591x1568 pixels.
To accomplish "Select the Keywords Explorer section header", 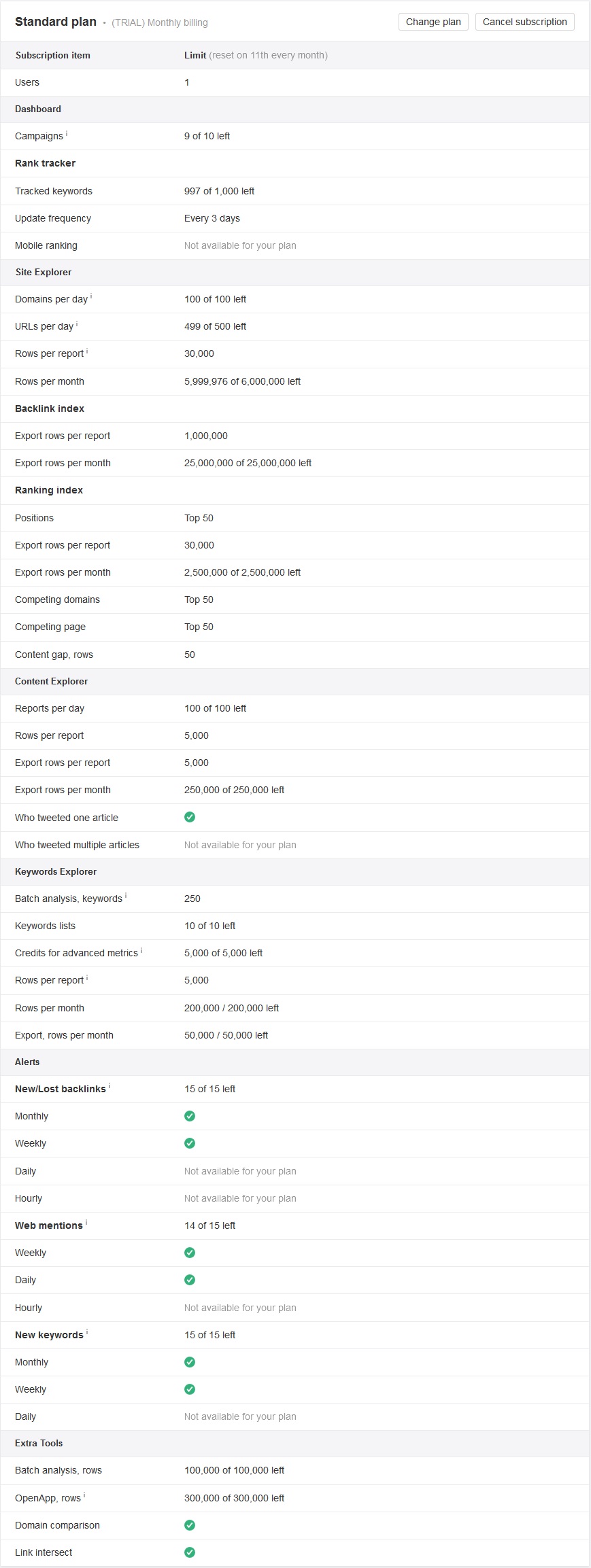I will pyautogui.click(x=295, y=871).
